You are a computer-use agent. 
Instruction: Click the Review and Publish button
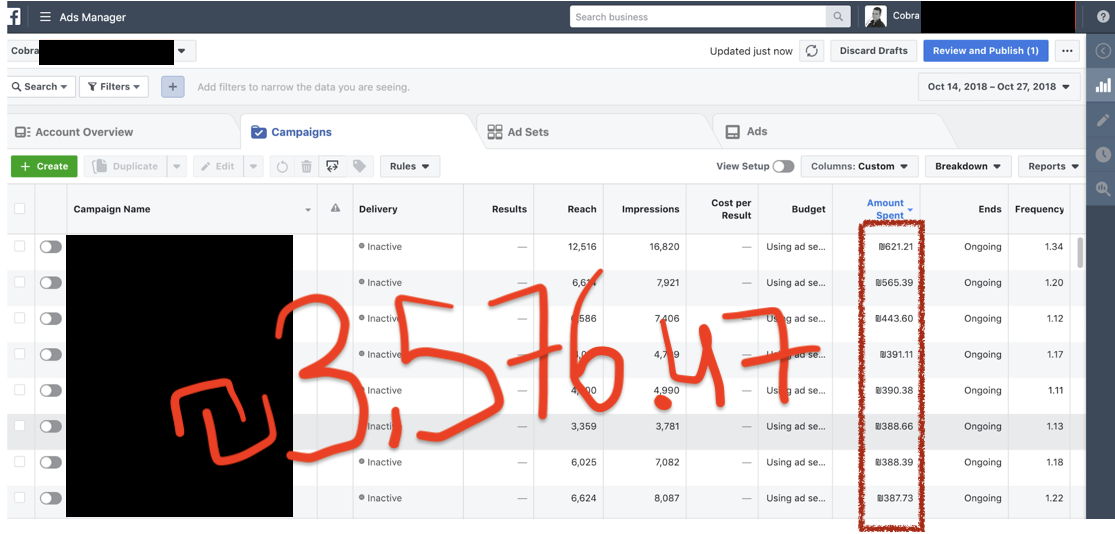coord(985,51)
